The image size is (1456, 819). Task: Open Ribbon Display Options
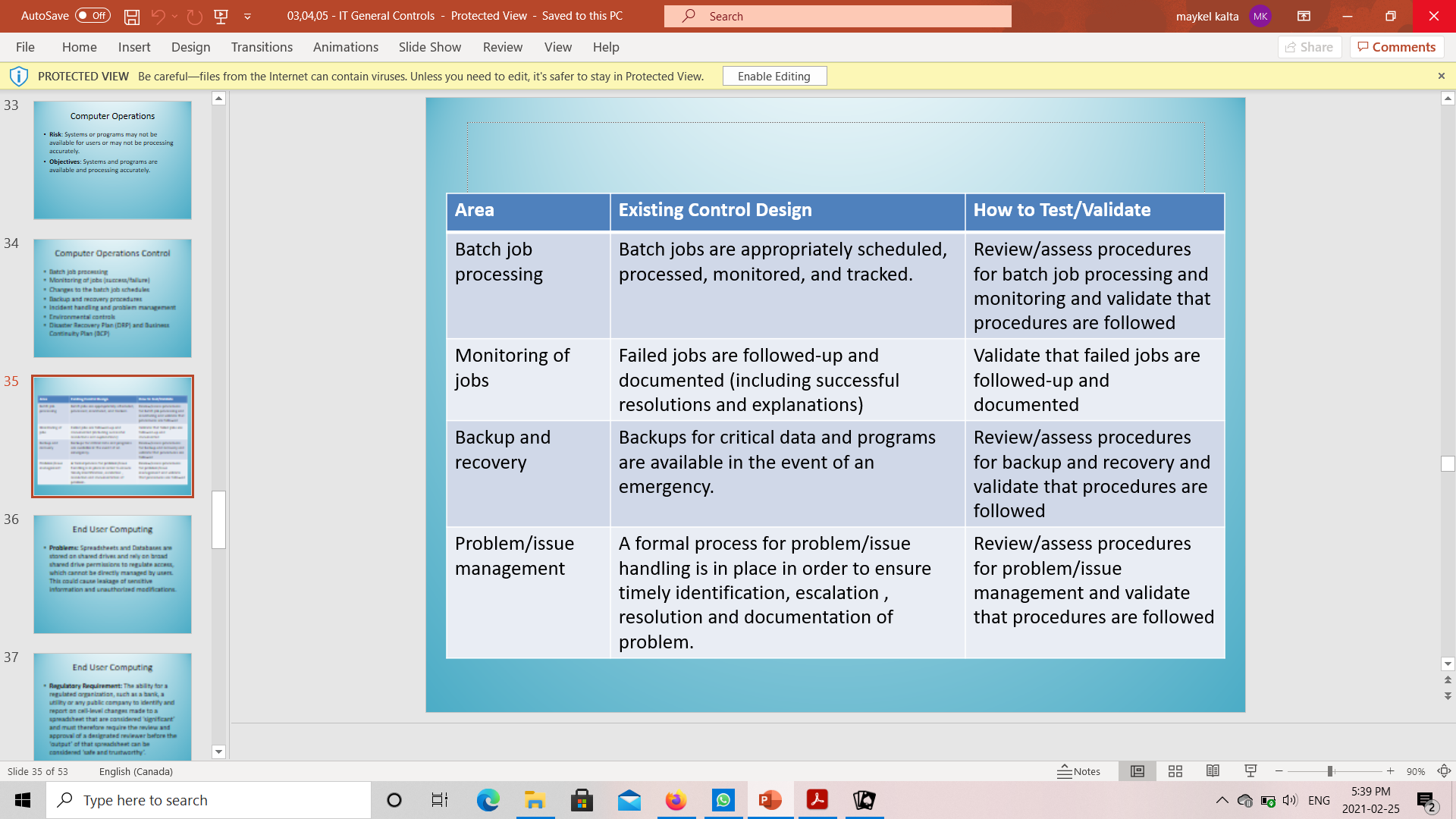pyautogui.click(x=1304, y=16)
